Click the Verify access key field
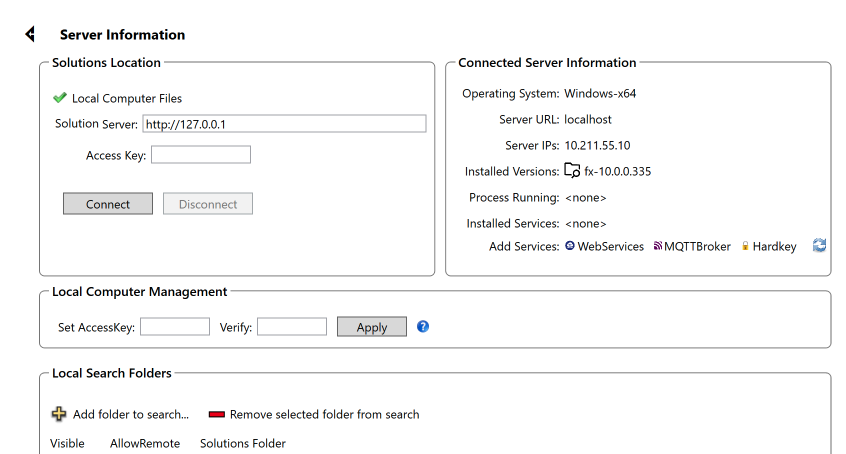 [292, 327]
